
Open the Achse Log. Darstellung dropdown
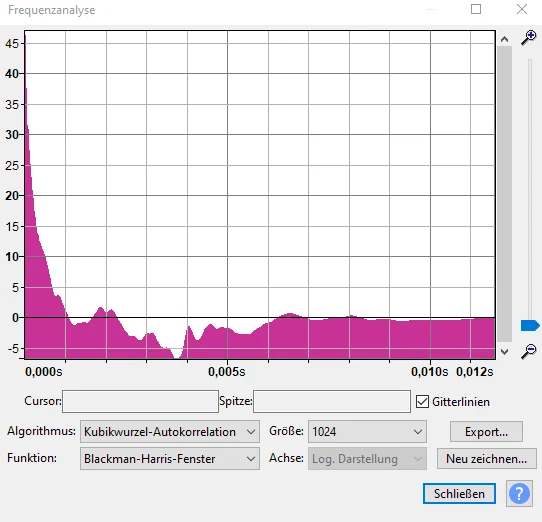click(x=367, y=458)
